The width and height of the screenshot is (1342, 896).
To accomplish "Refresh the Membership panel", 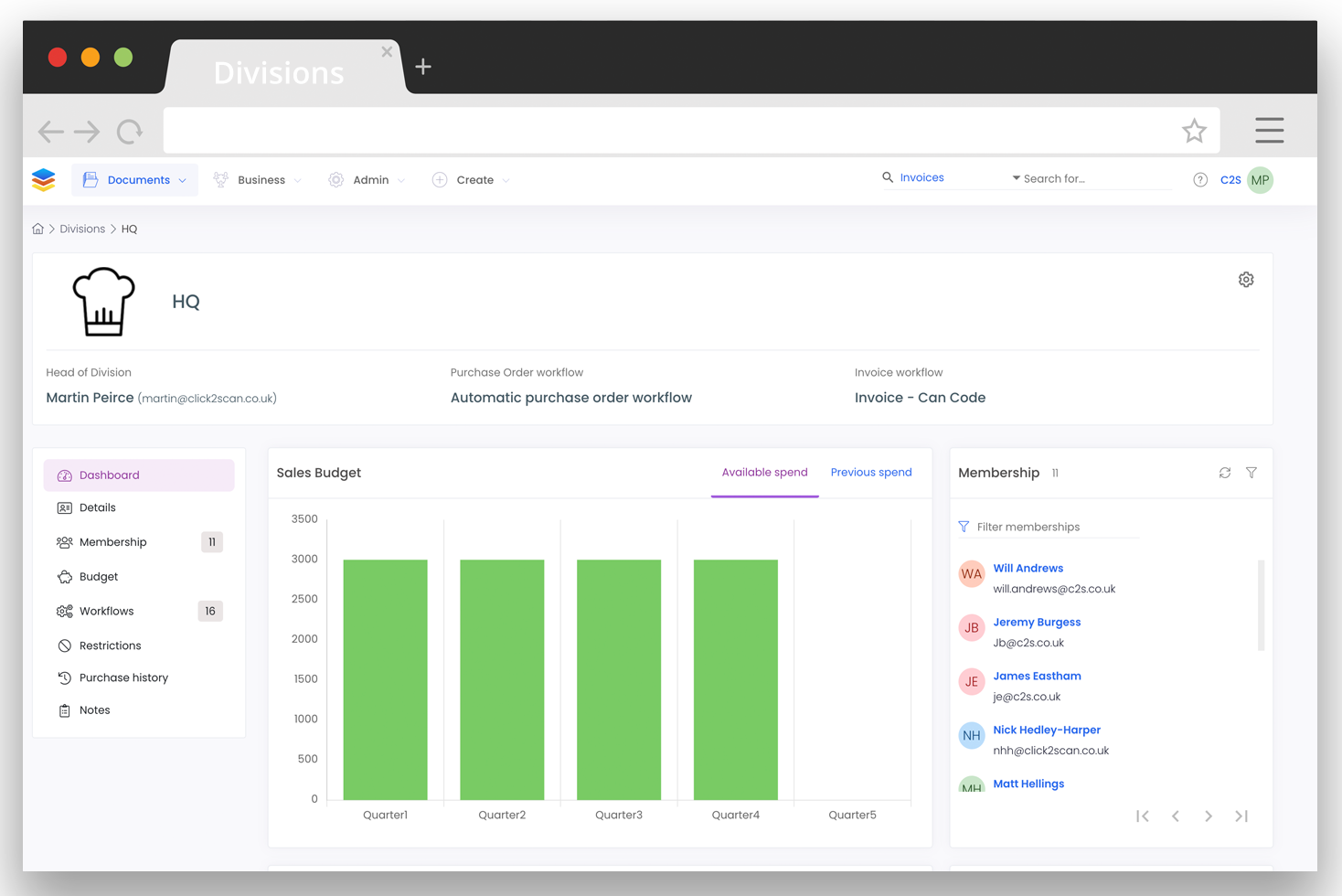I will tap(1224, 473).
